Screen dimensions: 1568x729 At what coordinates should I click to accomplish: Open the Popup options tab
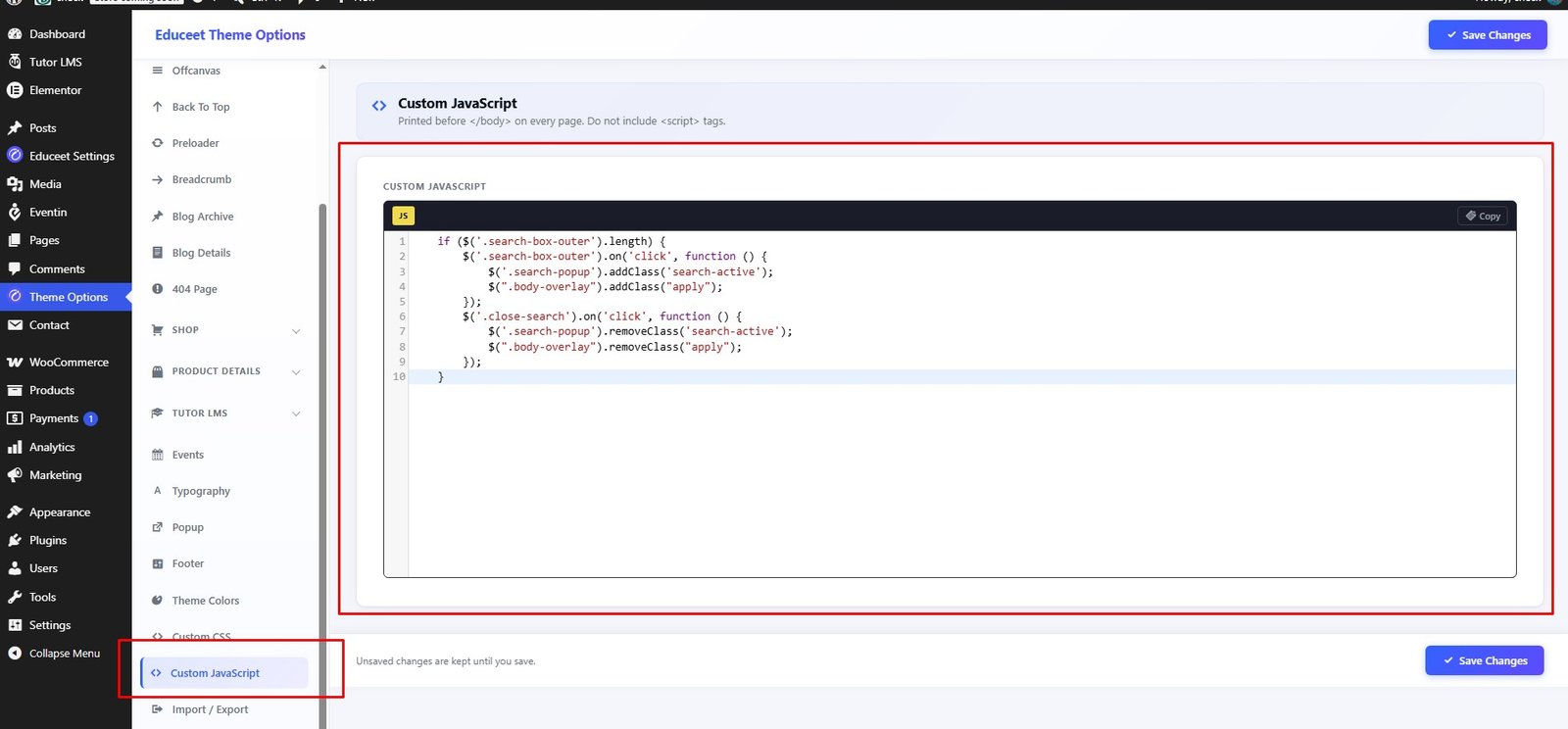click(x=225, y=527)
